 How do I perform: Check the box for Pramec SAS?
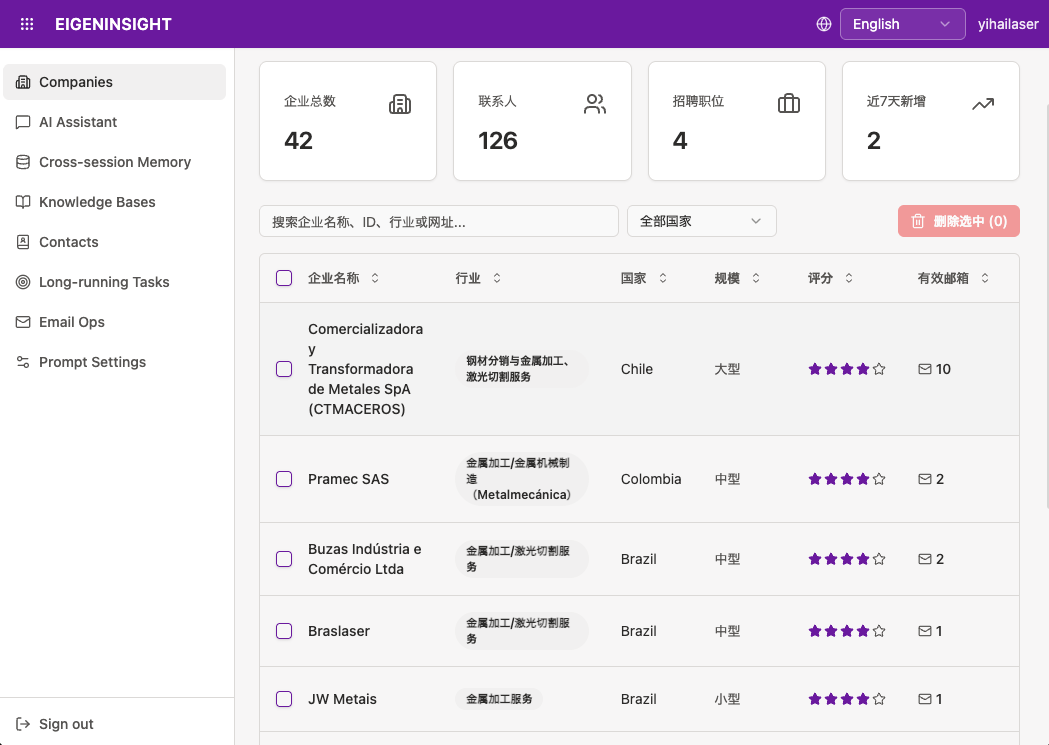[284, 479]
